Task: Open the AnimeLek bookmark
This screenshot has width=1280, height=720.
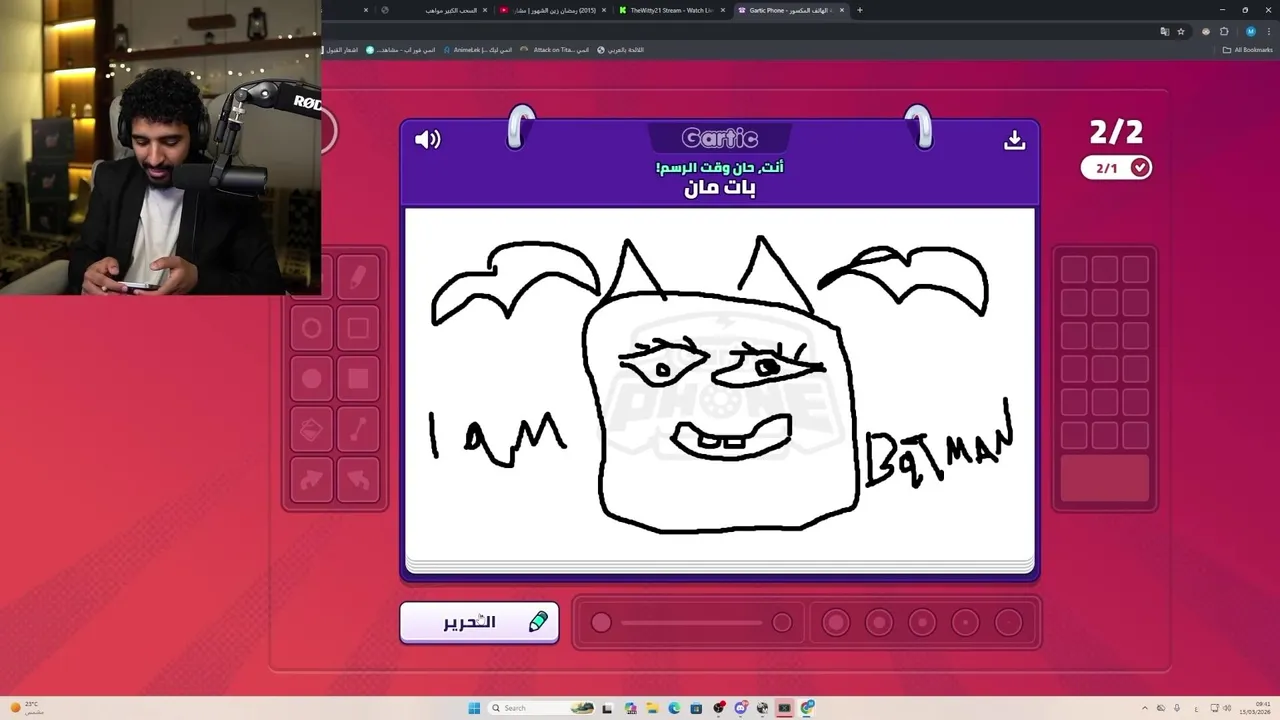Action: pyautogui.click(x=476, y=49)
